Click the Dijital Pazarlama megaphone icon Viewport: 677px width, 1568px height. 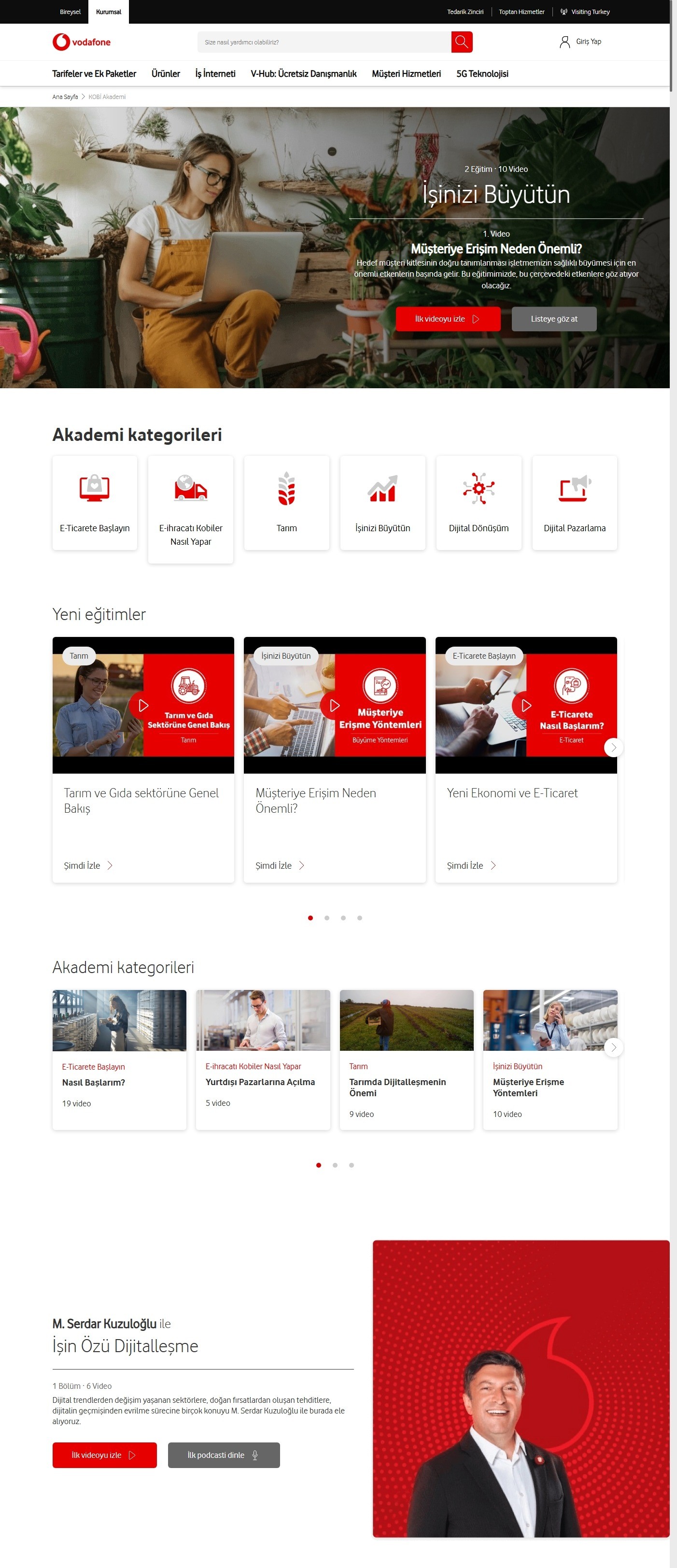[574, 488]
